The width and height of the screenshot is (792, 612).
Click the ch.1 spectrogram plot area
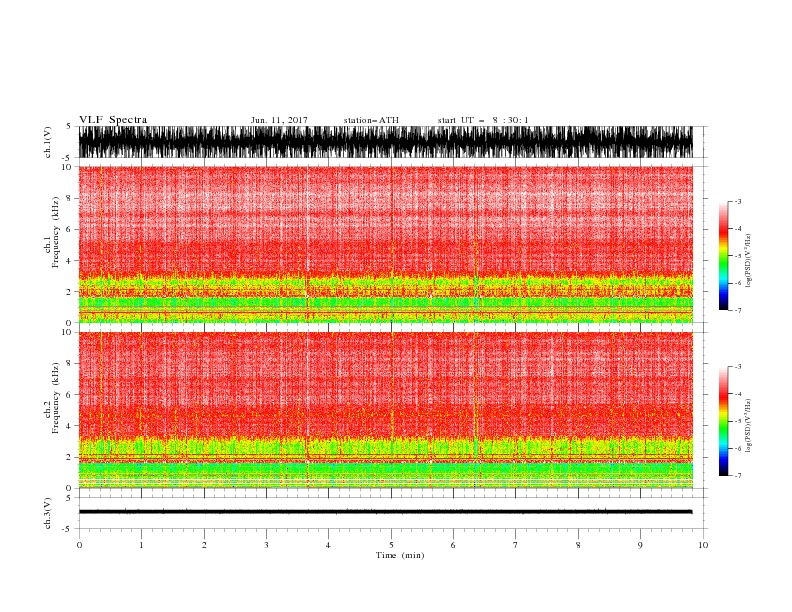pos(385,244)
